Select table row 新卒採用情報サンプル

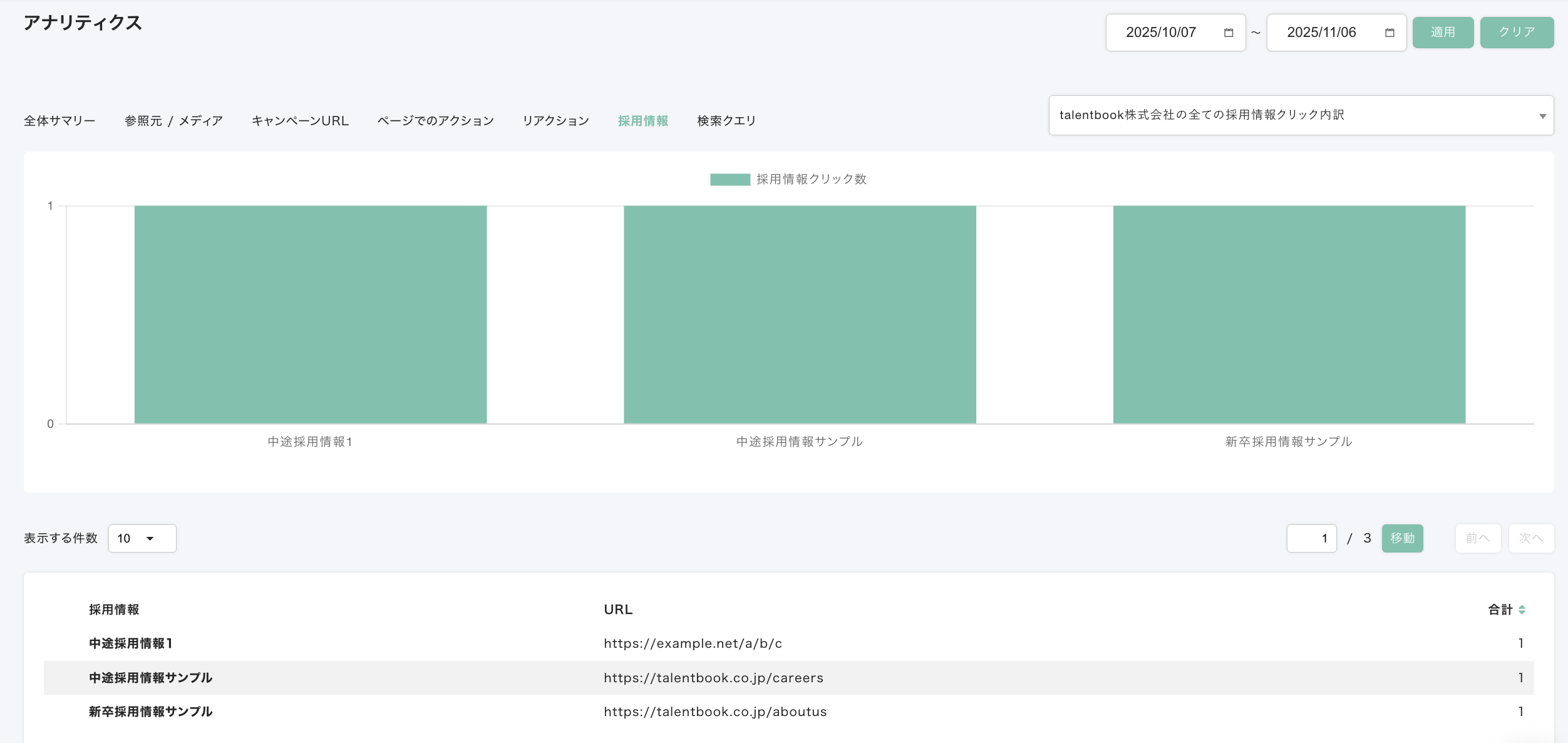point(788,712)
